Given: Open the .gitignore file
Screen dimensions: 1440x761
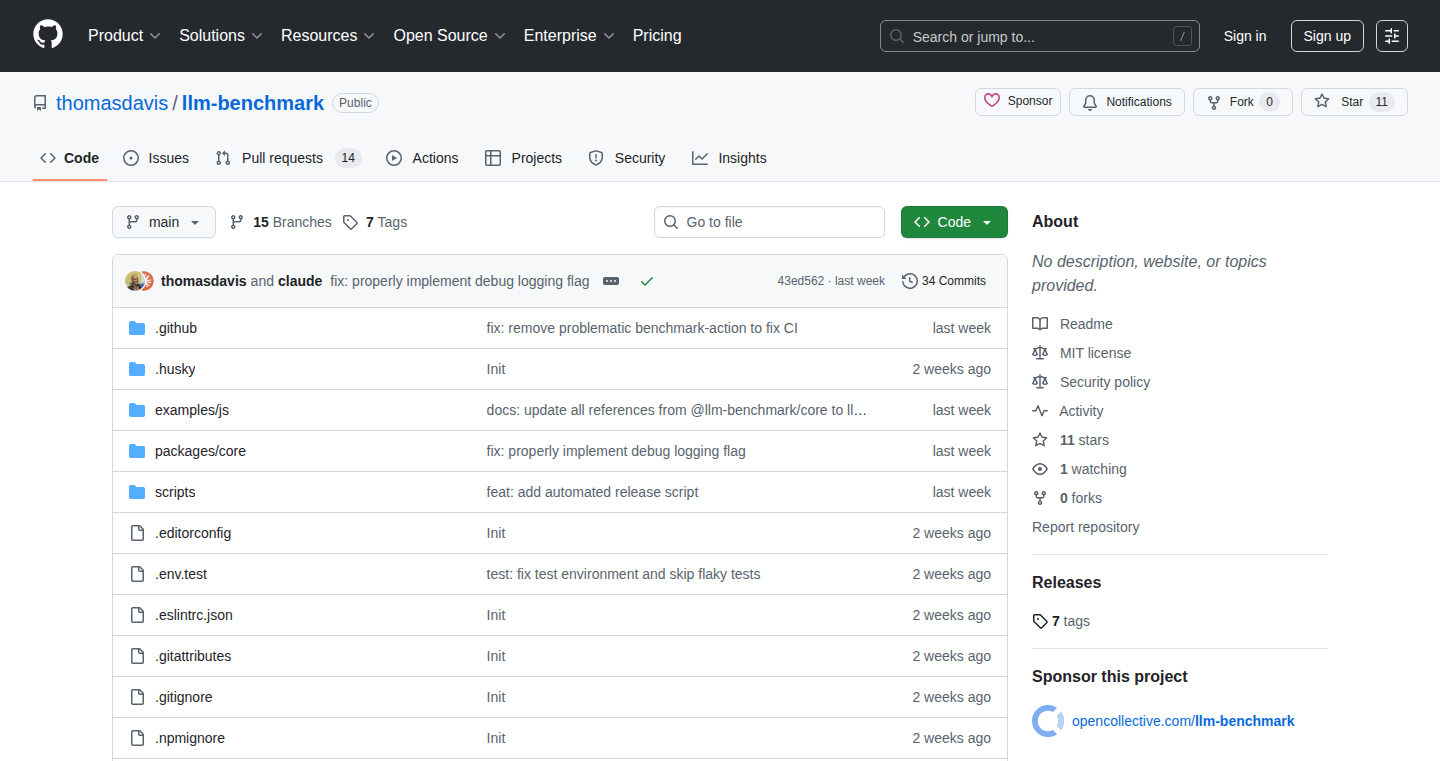Looking at the screenshot, I should tap(184, 697).
